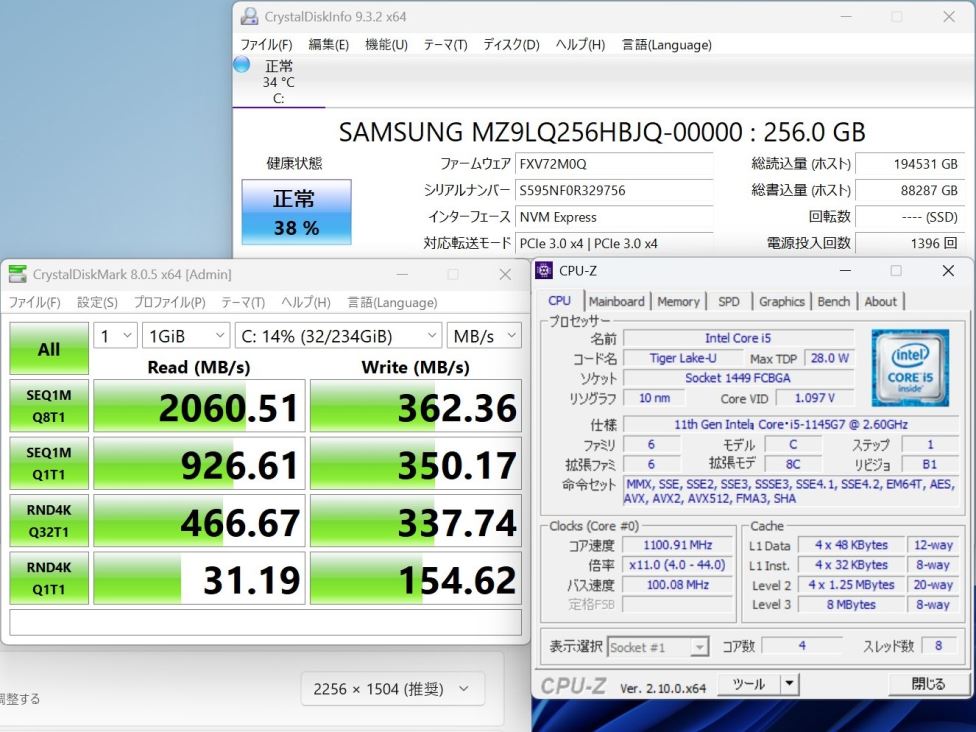Click the green All benchmark button

tap(49, 349)
